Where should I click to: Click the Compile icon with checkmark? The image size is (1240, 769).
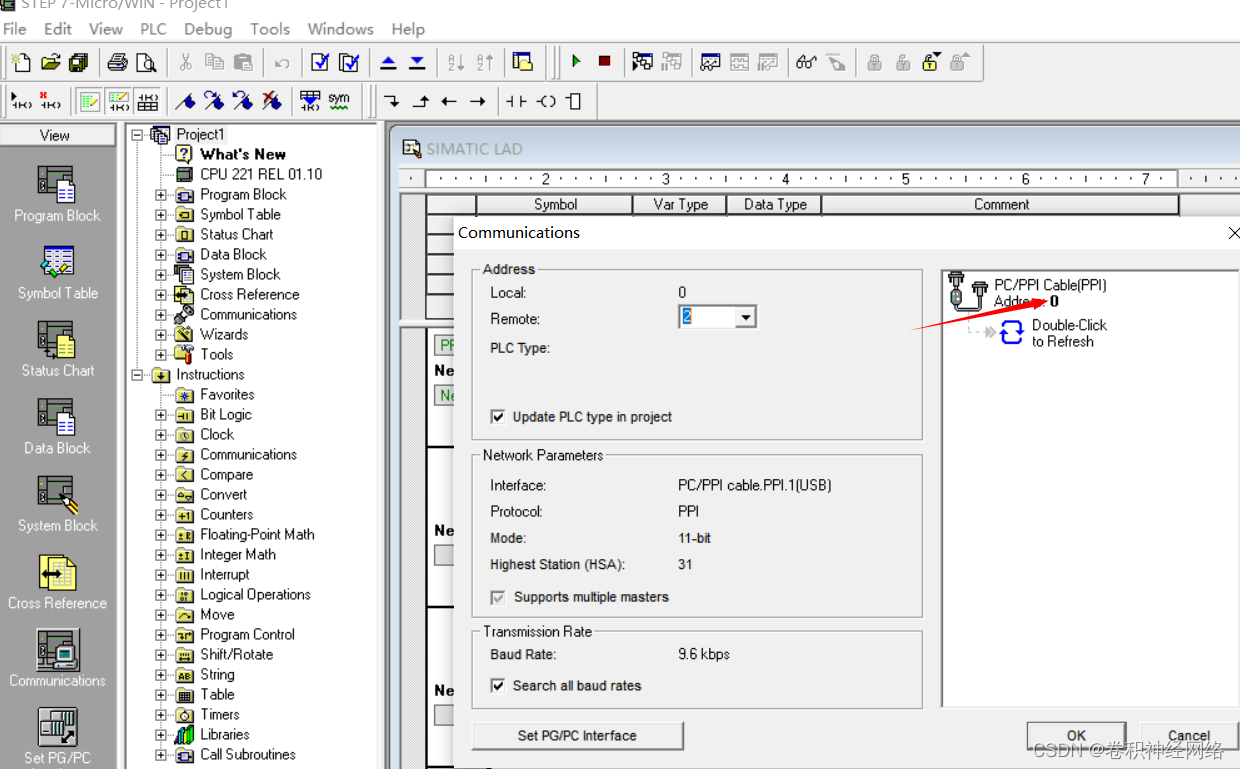(x=320, y=62)
